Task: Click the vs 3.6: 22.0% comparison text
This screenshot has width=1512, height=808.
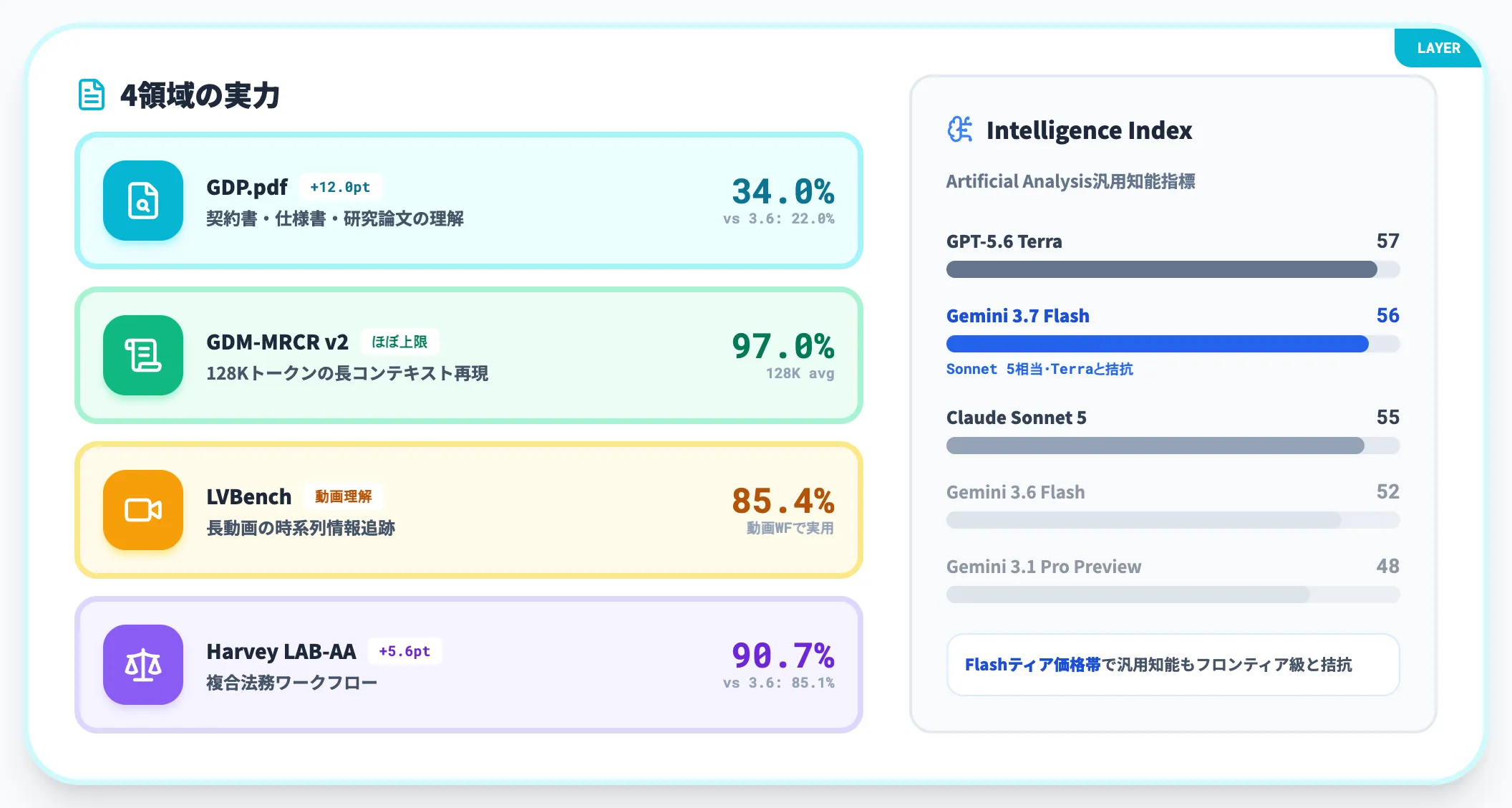Action: tap(779, 218)
